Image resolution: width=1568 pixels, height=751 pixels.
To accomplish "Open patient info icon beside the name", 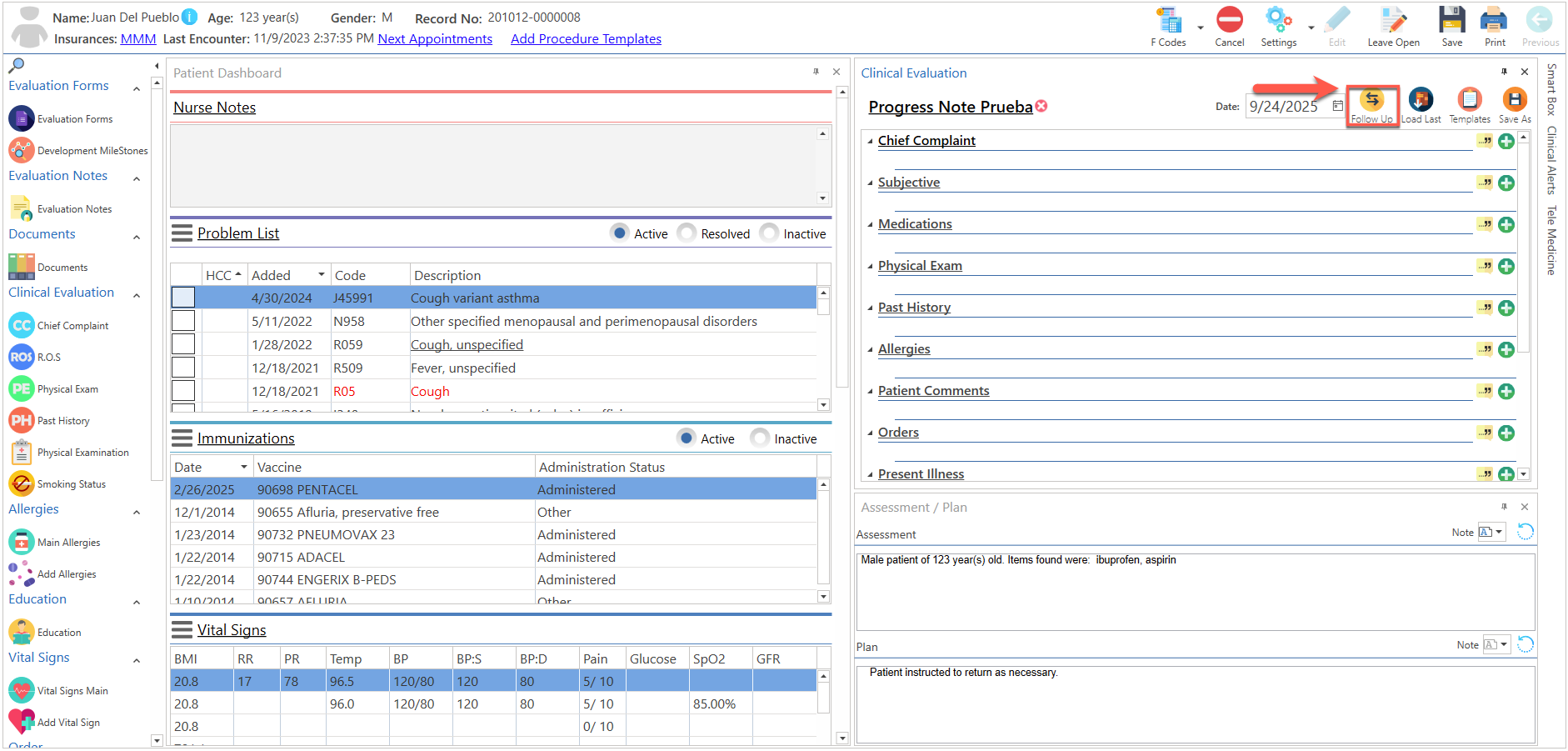I will point(190,17).
